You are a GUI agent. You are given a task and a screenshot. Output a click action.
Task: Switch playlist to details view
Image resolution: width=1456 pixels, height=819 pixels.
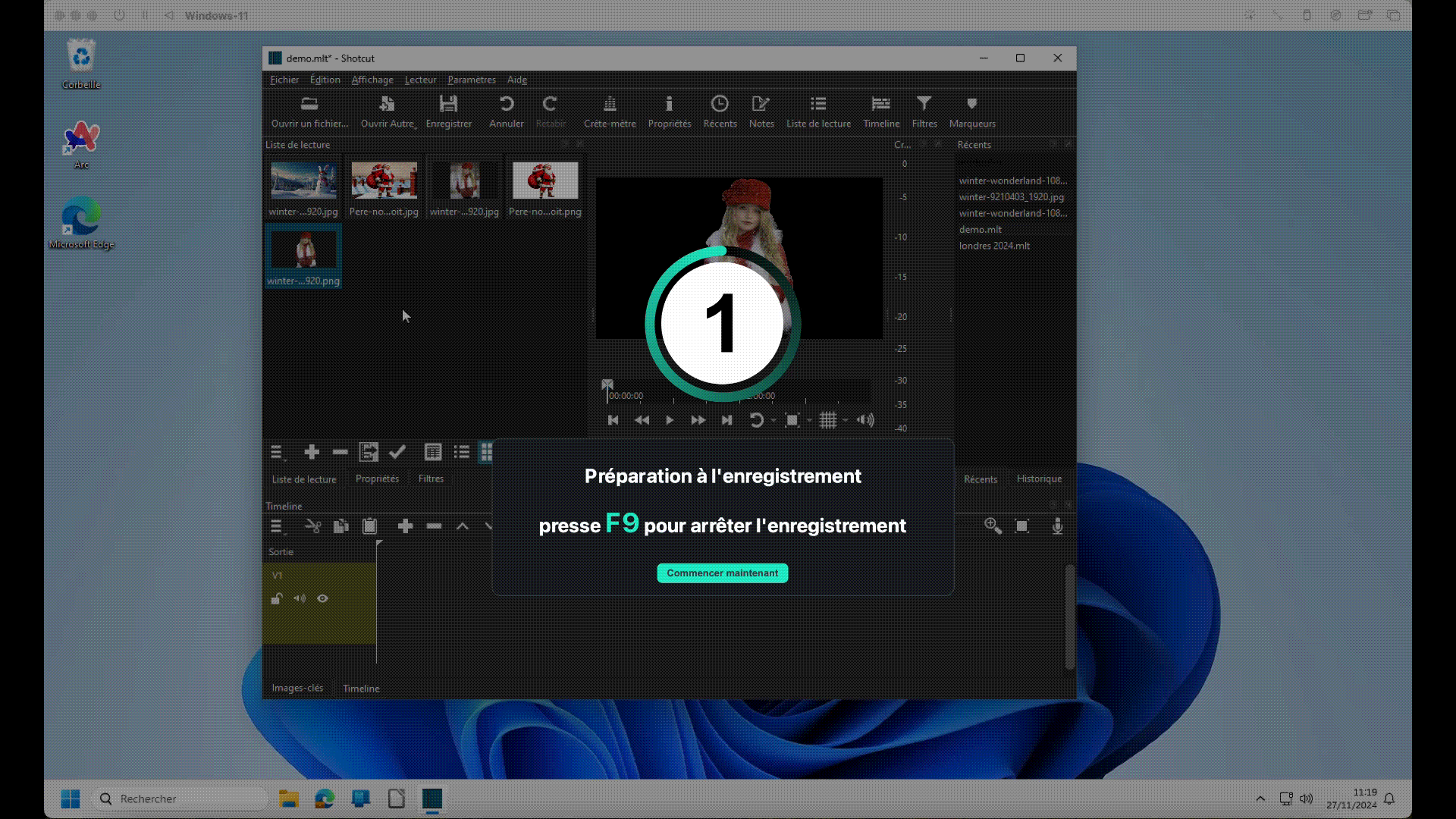433,453
